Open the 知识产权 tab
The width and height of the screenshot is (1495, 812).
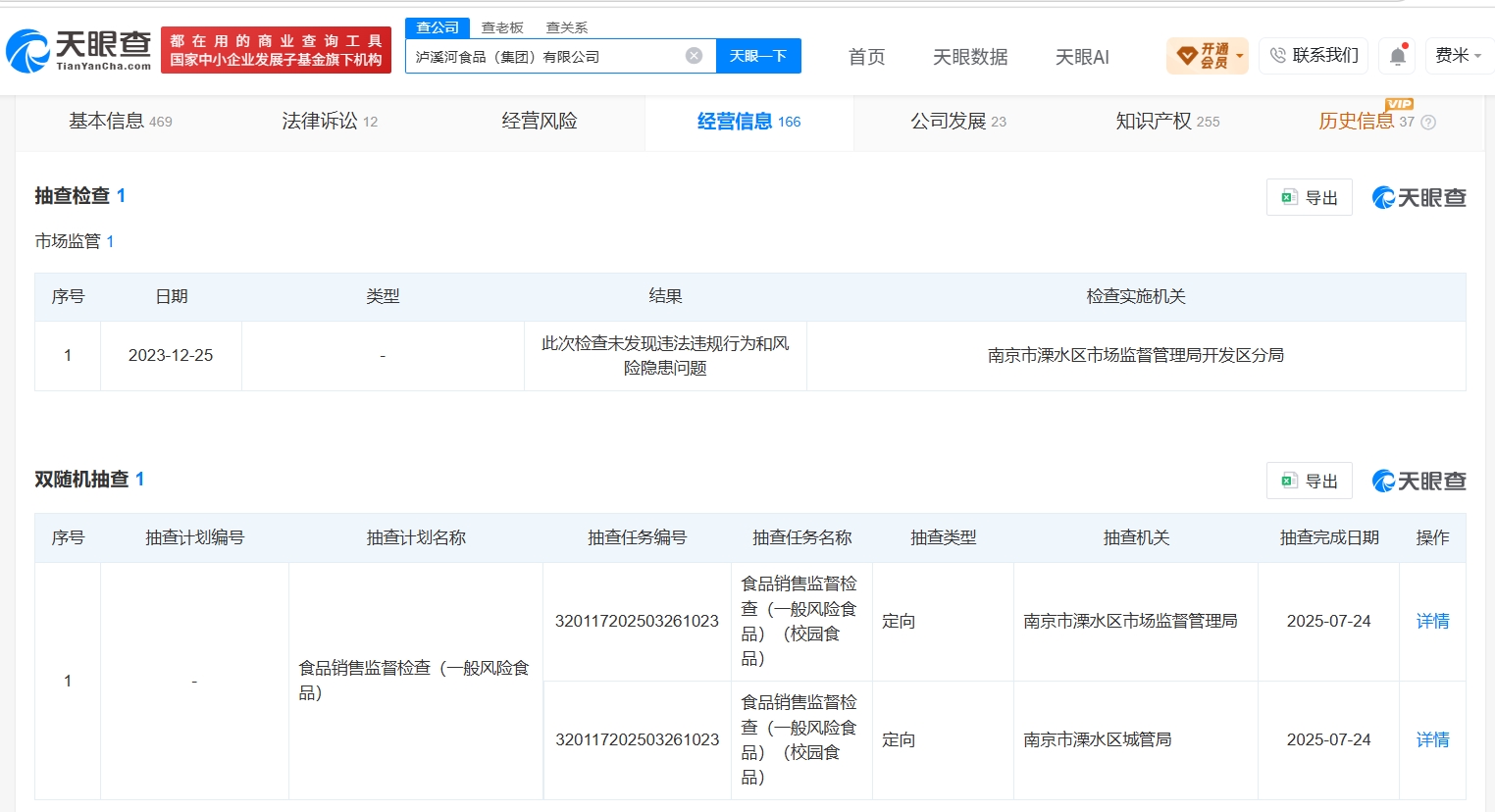pyautogui.click(x=1167, y=122)
